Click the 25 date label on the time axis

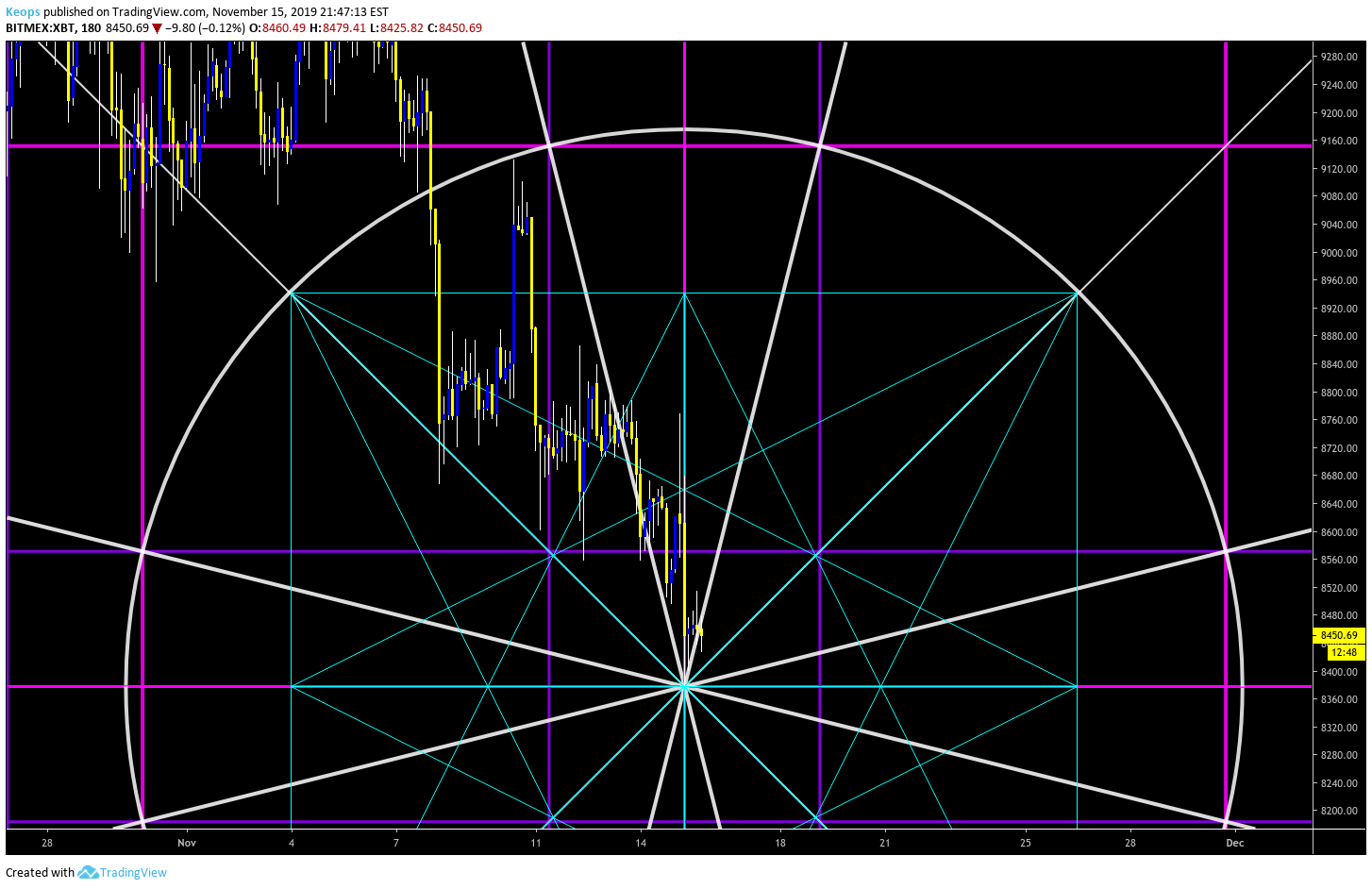1026,843
